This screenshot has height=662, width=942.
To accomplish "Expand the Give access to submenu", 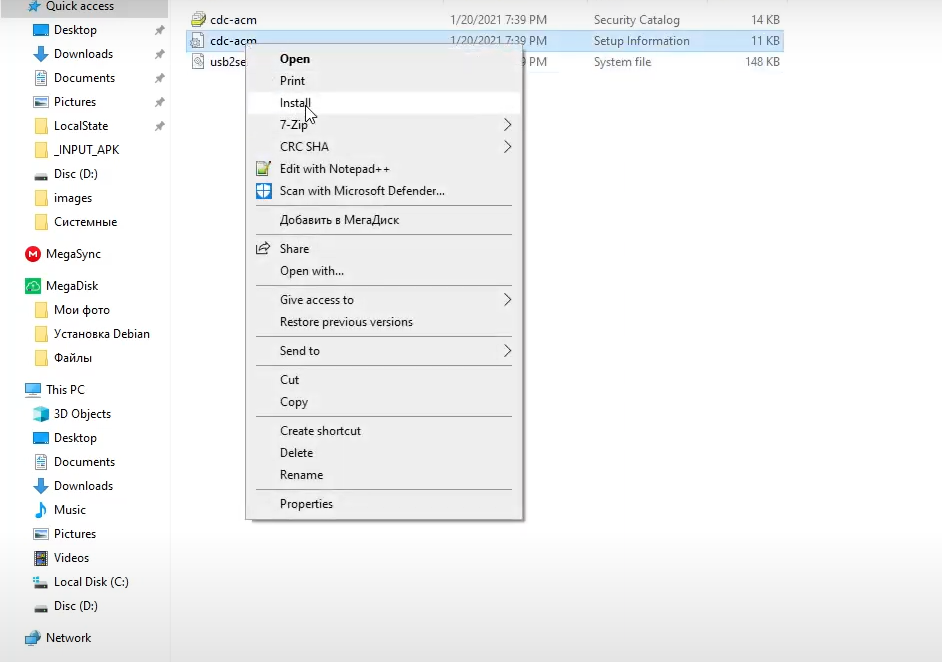I will 507,300.
